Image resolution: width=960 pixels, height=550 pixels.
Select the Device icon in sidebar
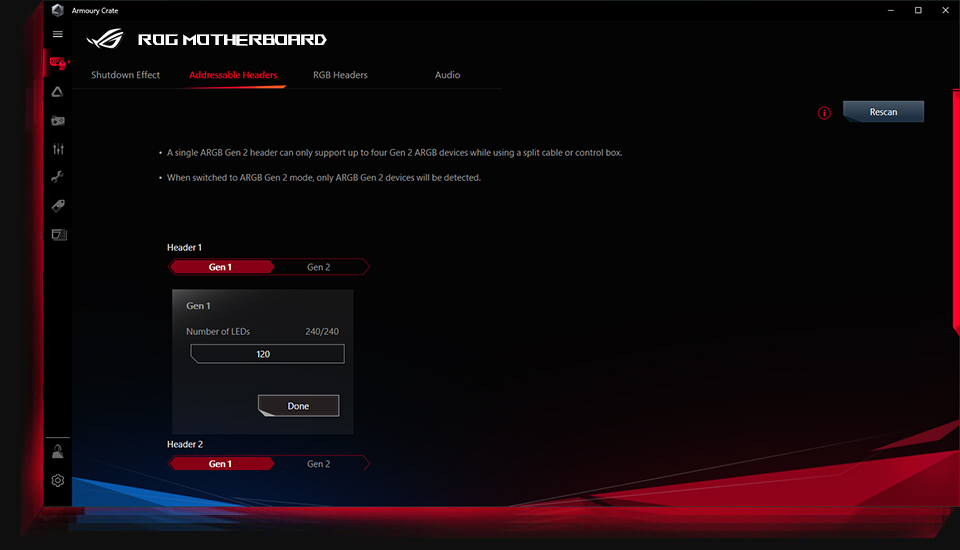(58, 62)
